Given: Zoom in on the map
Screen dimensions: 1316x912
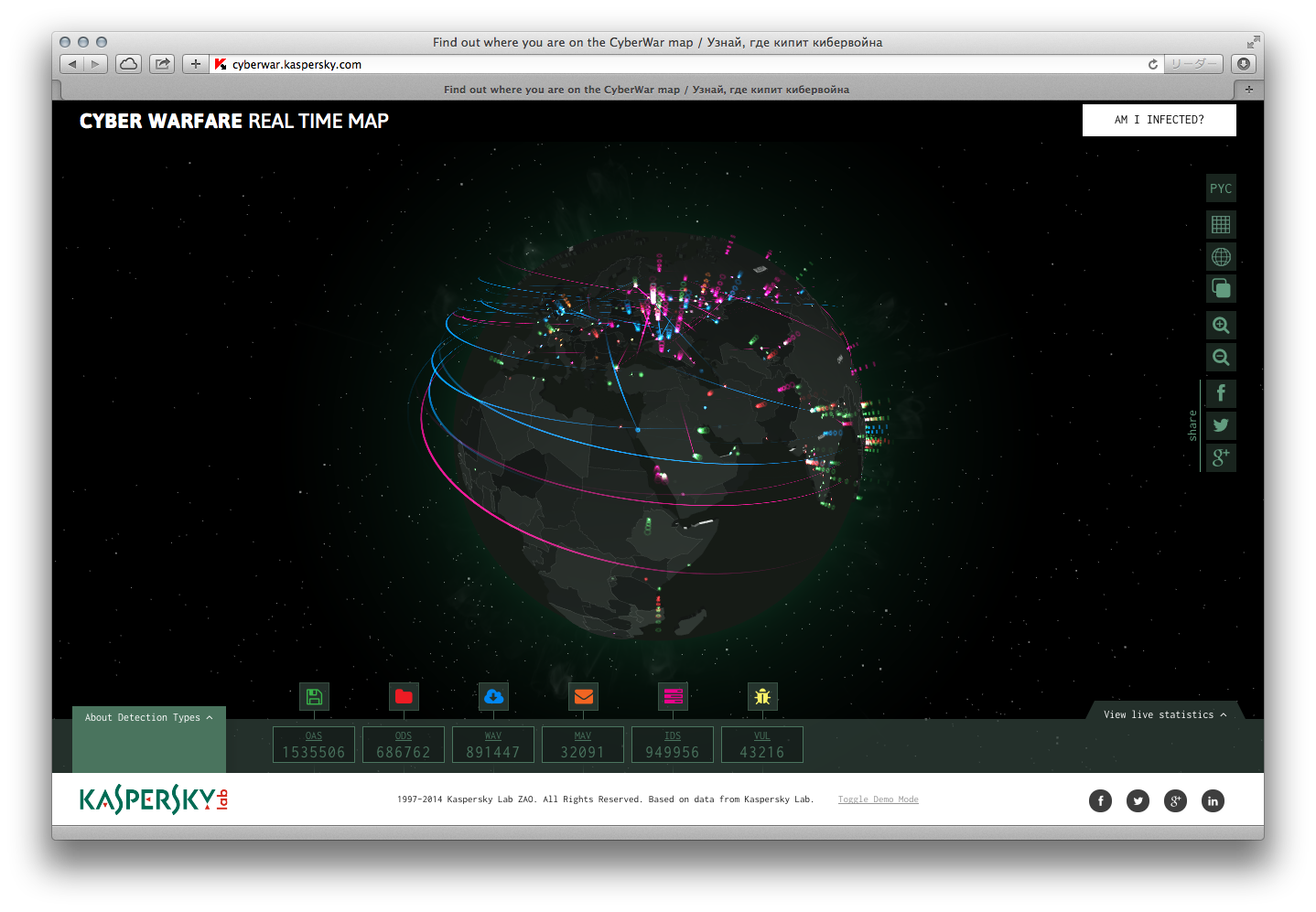Looking at the screenshot, I should pos(1221,326).
